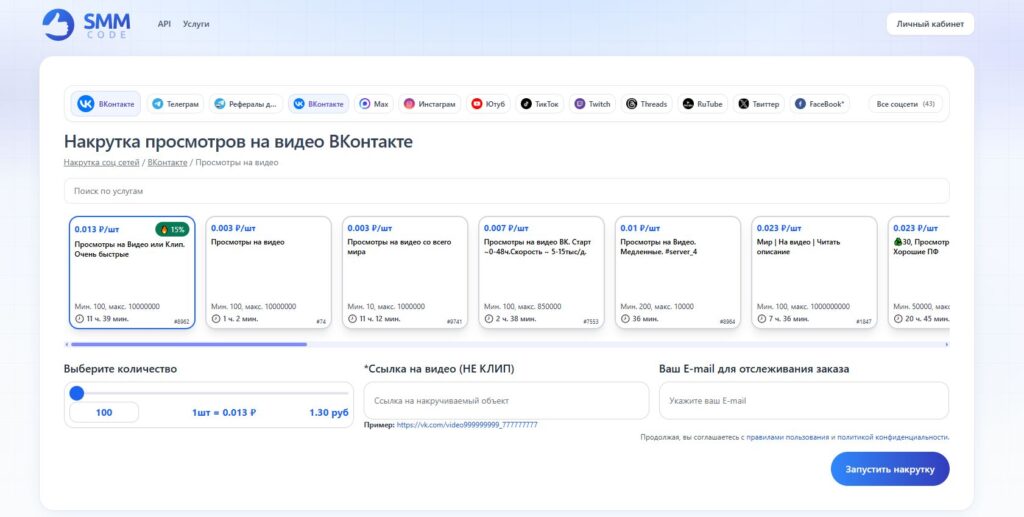
Task: Click the Max network icon
Action: point(365,104)
